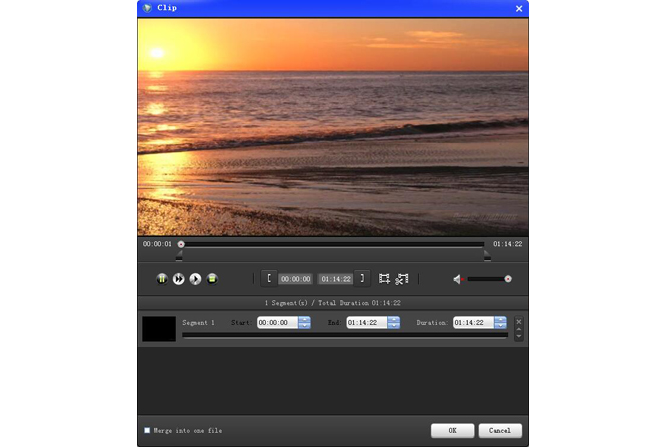
Task: Pause the video playback
Action: [x=162, y=279]
